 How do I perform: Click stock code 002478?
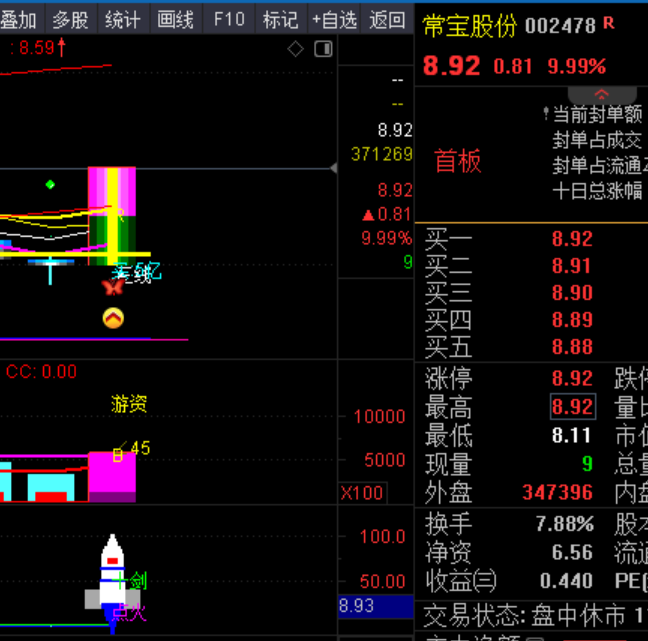coord(560,26)
